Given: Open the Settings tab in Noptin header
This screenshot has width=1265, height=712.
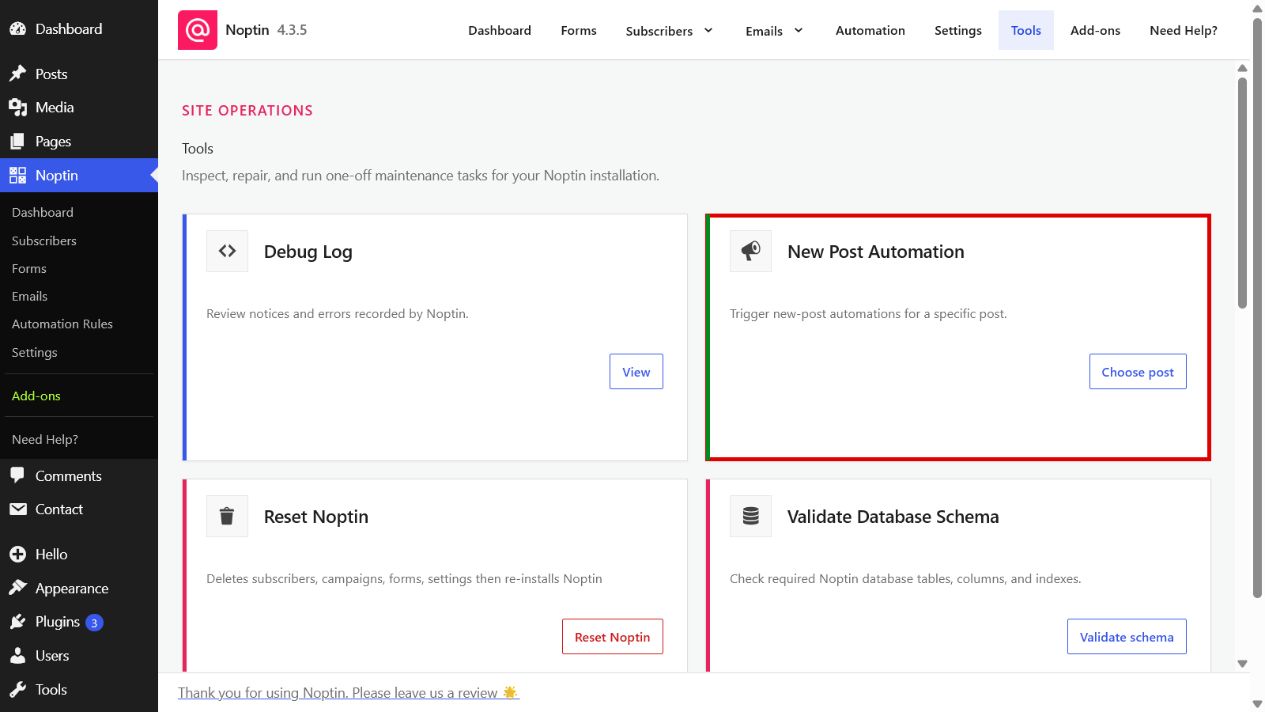Looking at the screenshot, I should (958, 30).
